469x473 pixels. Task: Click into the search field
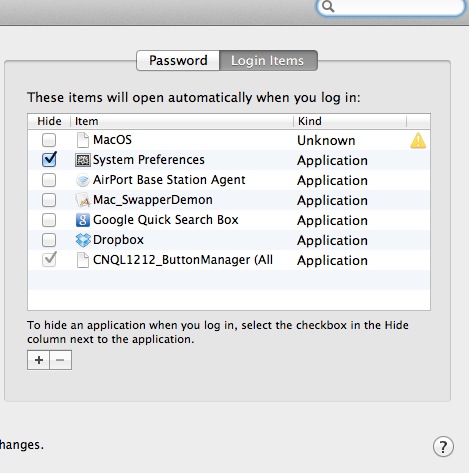click(397, 7)
